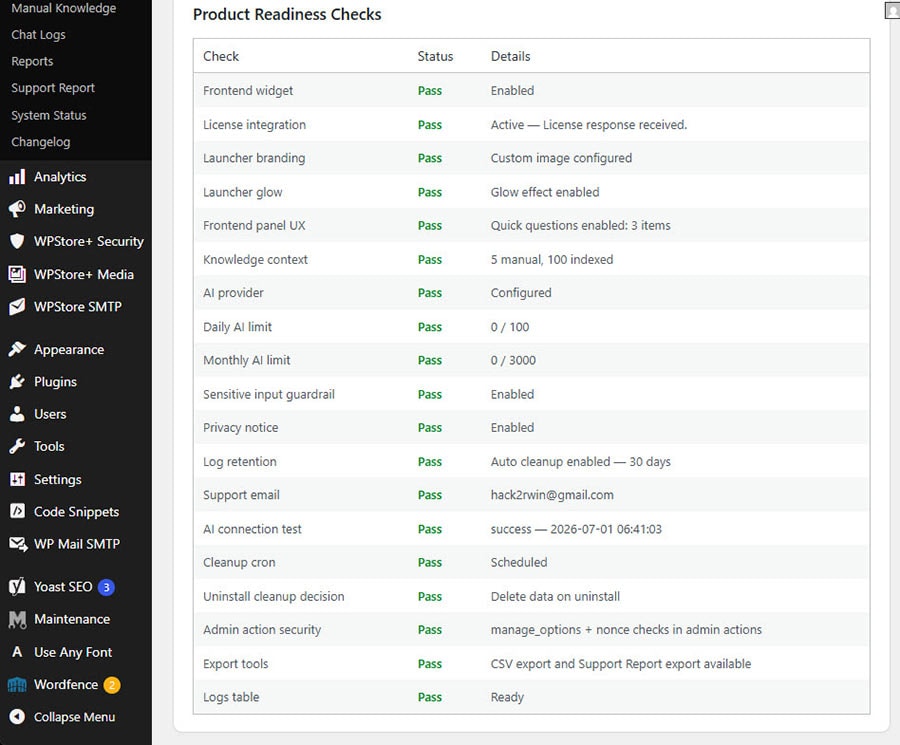Click the Daily AI limit 0 / 100 value

point(510,327)
